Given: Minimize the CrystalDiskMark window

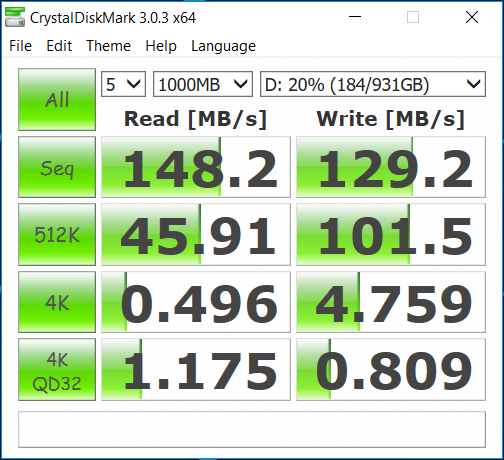Looking at the screenshot, I should coord(355,17).
